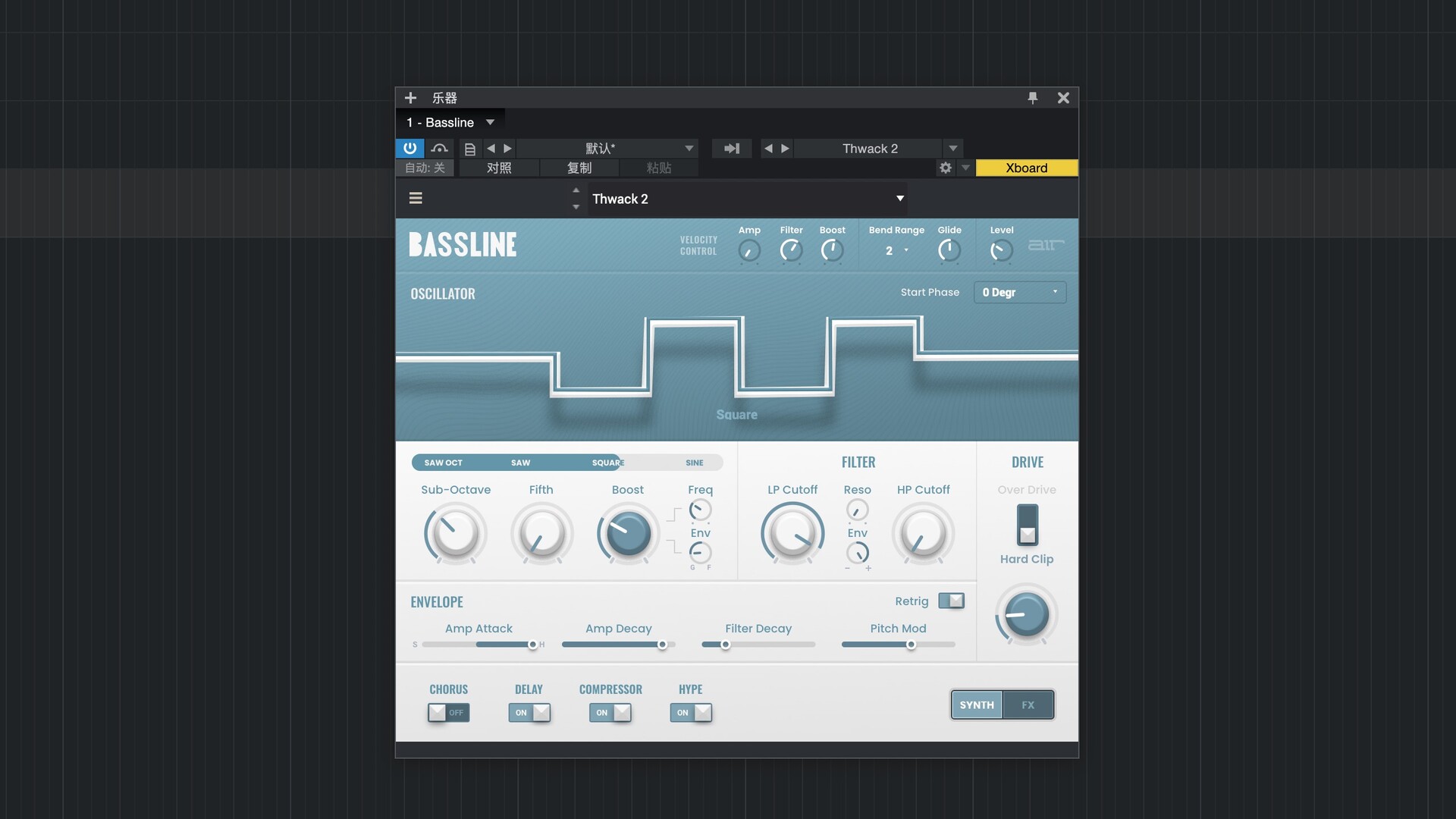Image resolution: width=1456 pixels, height=819 pixels.
Task: Click the LP Cutoff knob
Action: (x=792, y=533)
